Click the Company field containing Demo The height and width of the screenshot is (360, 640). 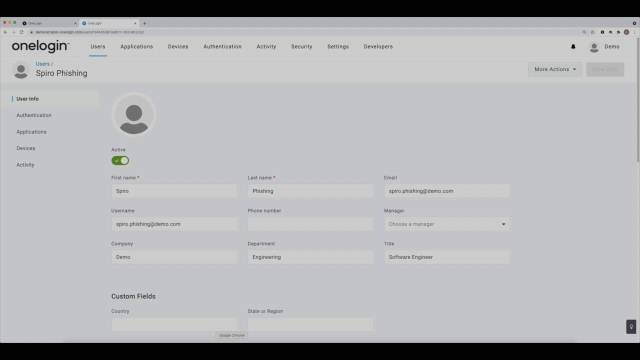174,257
